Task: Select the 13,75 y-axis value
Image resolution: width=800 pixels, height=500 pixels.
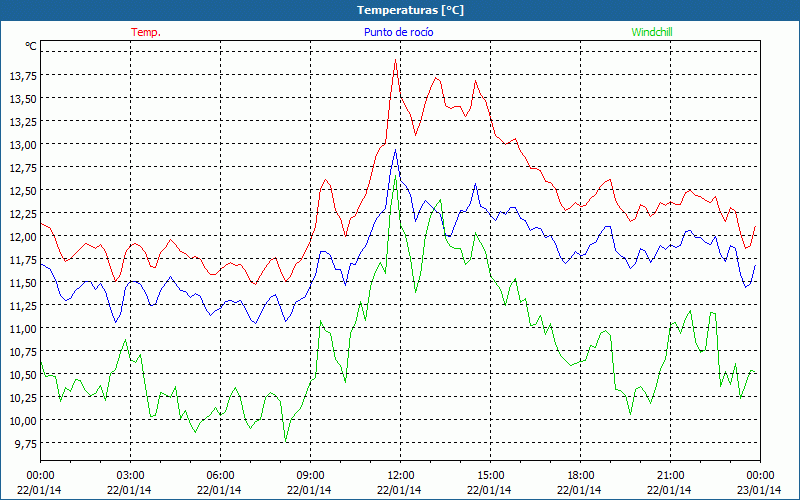Action: [x=23, y=76]
